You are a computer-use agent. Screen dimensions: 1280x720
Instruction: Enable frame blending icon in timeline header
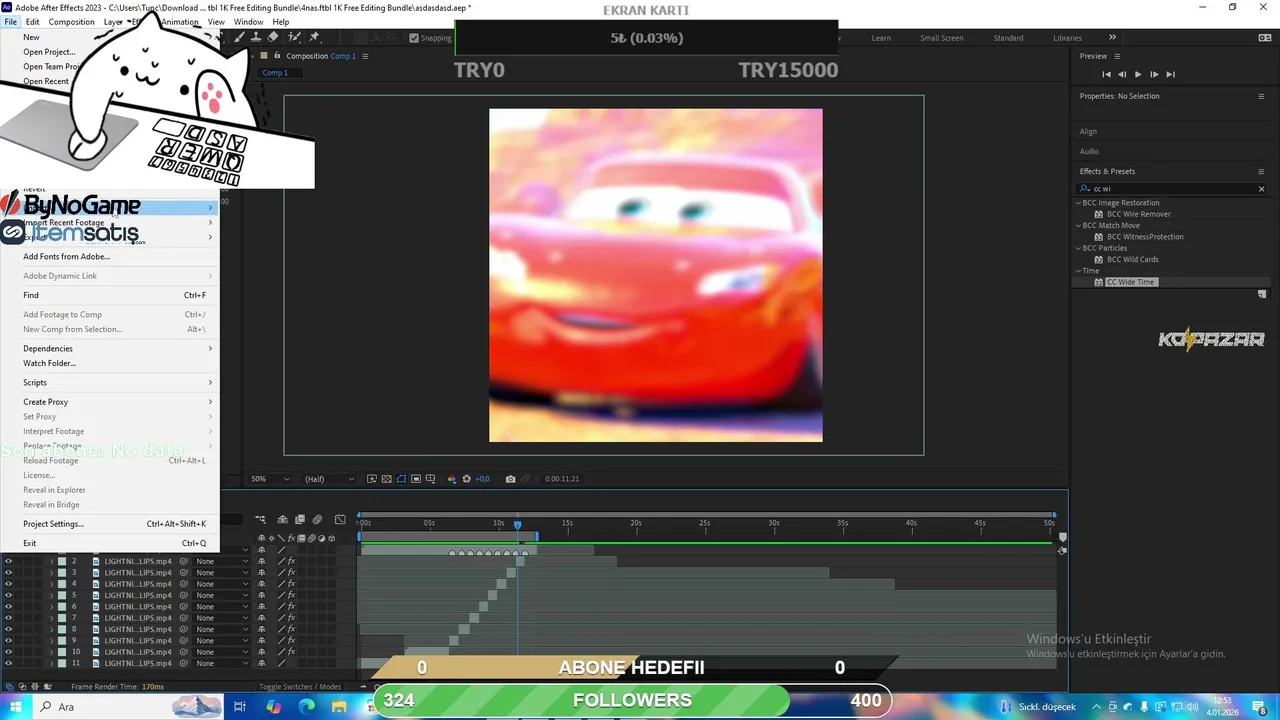pyautogui.click(x=300, y=519)
